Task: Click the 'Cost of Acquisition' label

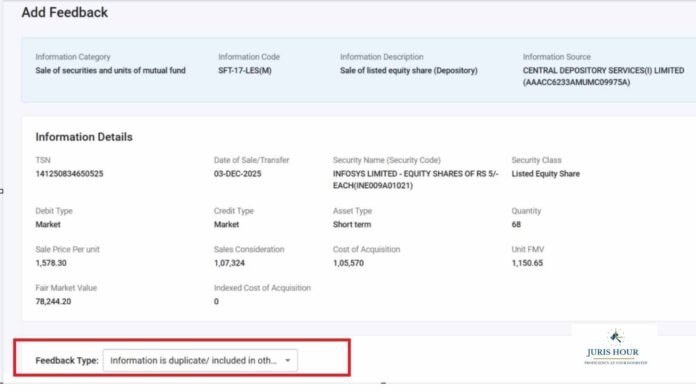Action: point(367,249)
